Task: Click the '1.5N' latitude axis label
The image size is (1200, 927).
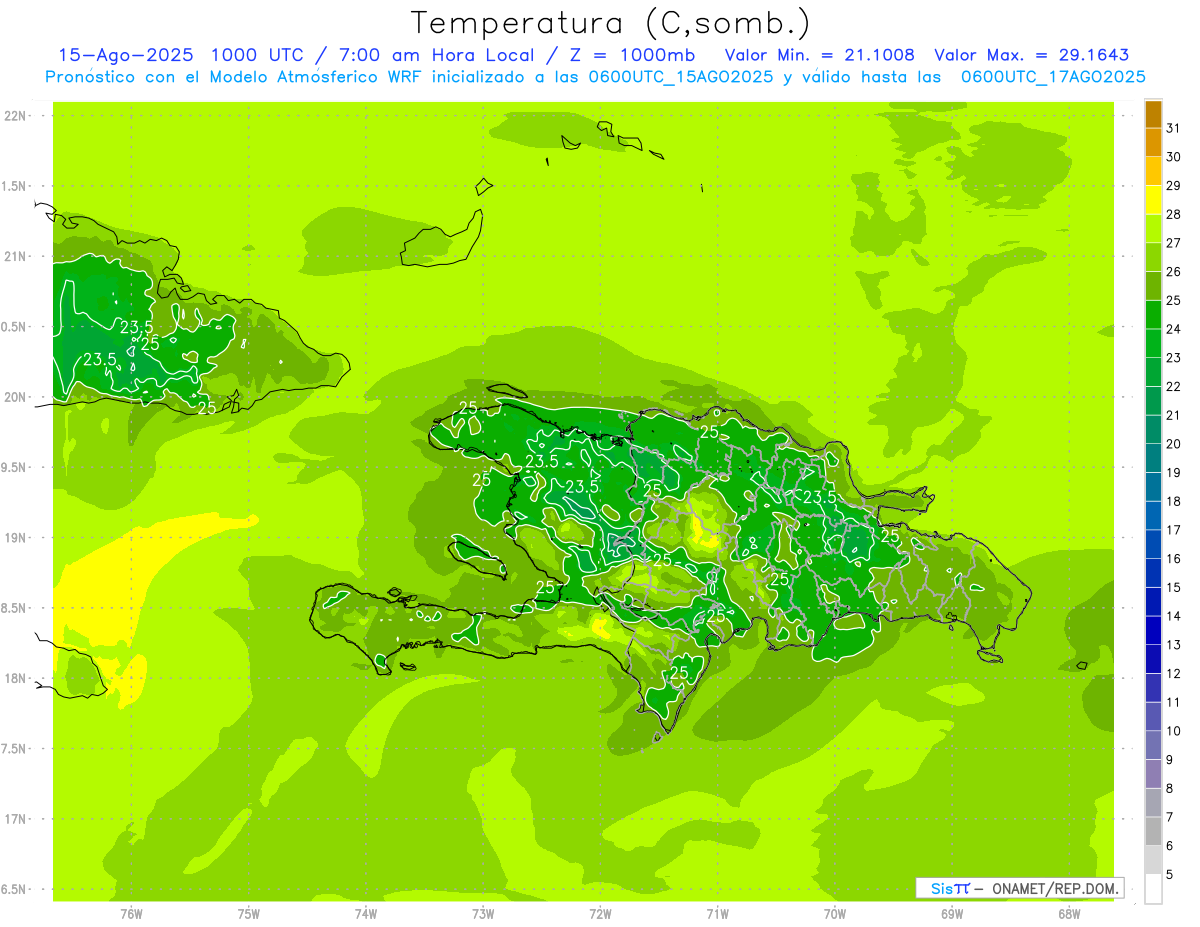Action: (15, 186)
